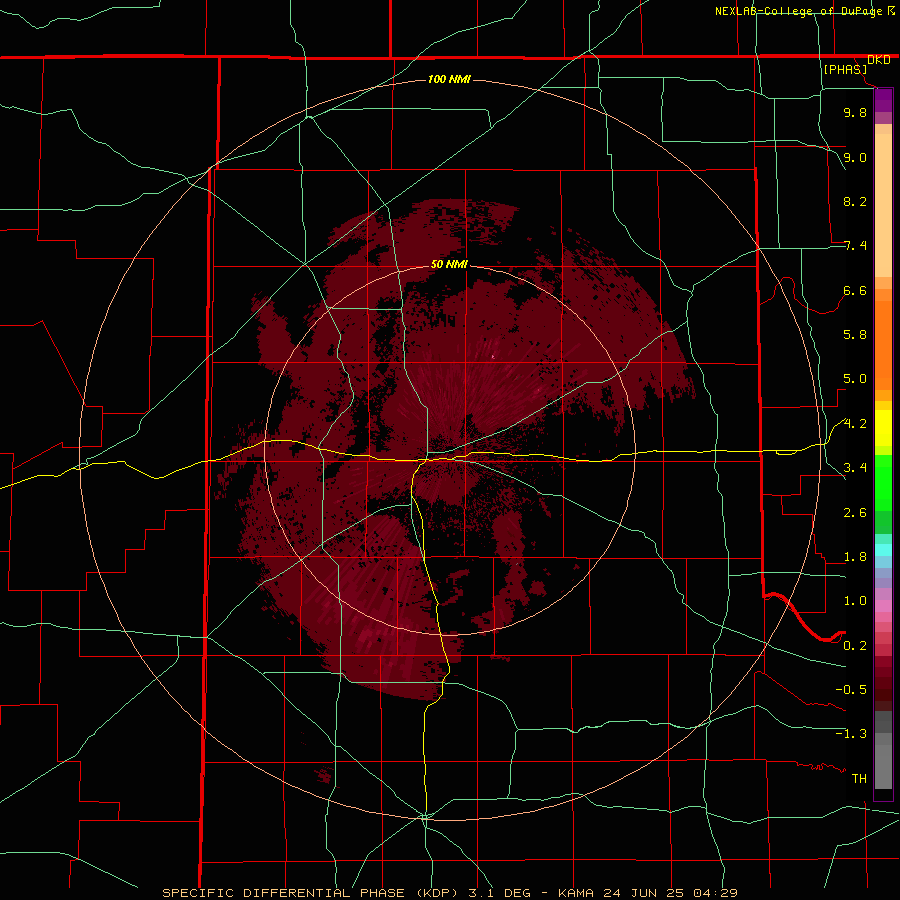The image size is (900, 900).
Task: Click the 4.2 scale value
Action: [855, 424]
